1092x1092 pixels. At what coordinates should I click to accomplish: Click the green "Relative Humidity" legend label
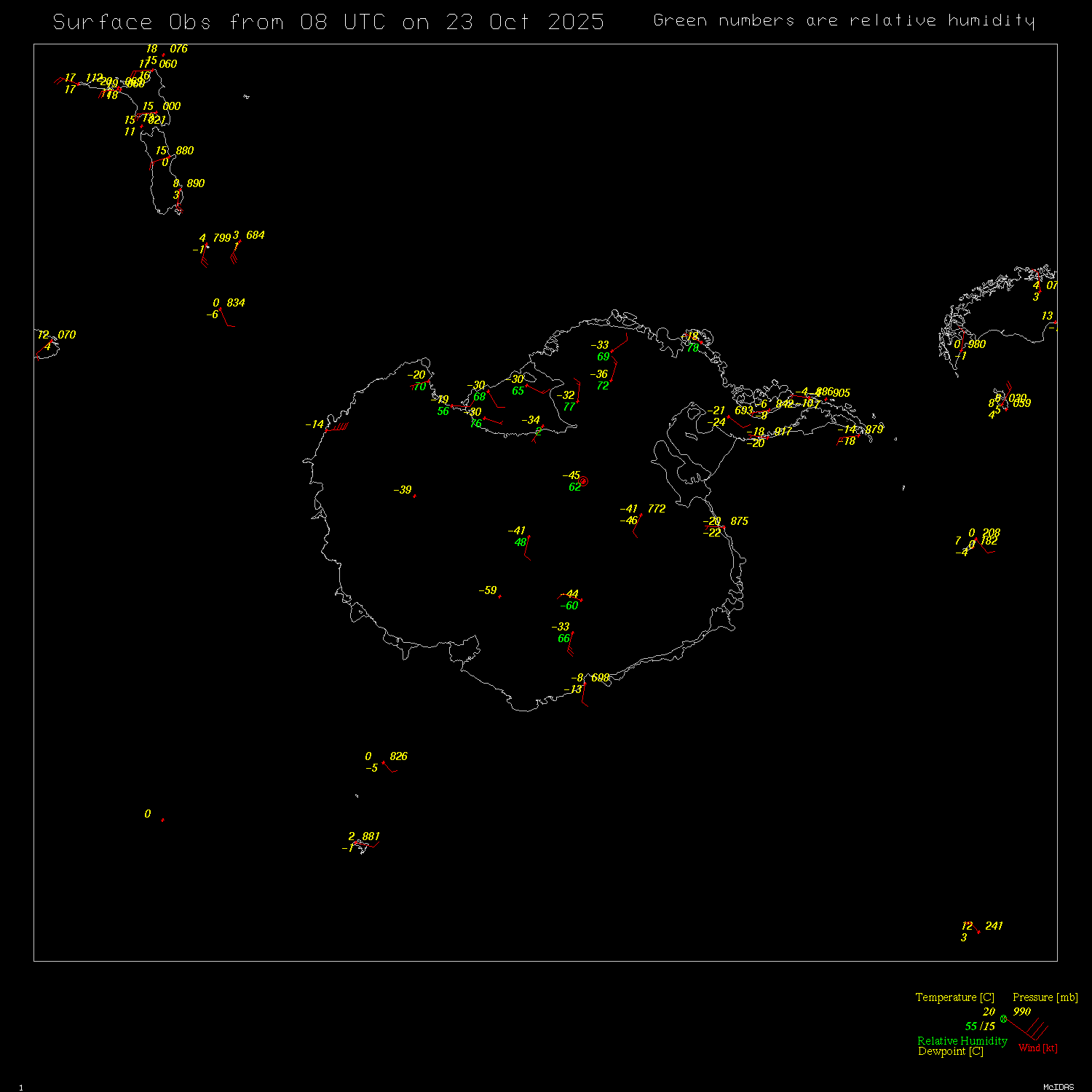962,1041
